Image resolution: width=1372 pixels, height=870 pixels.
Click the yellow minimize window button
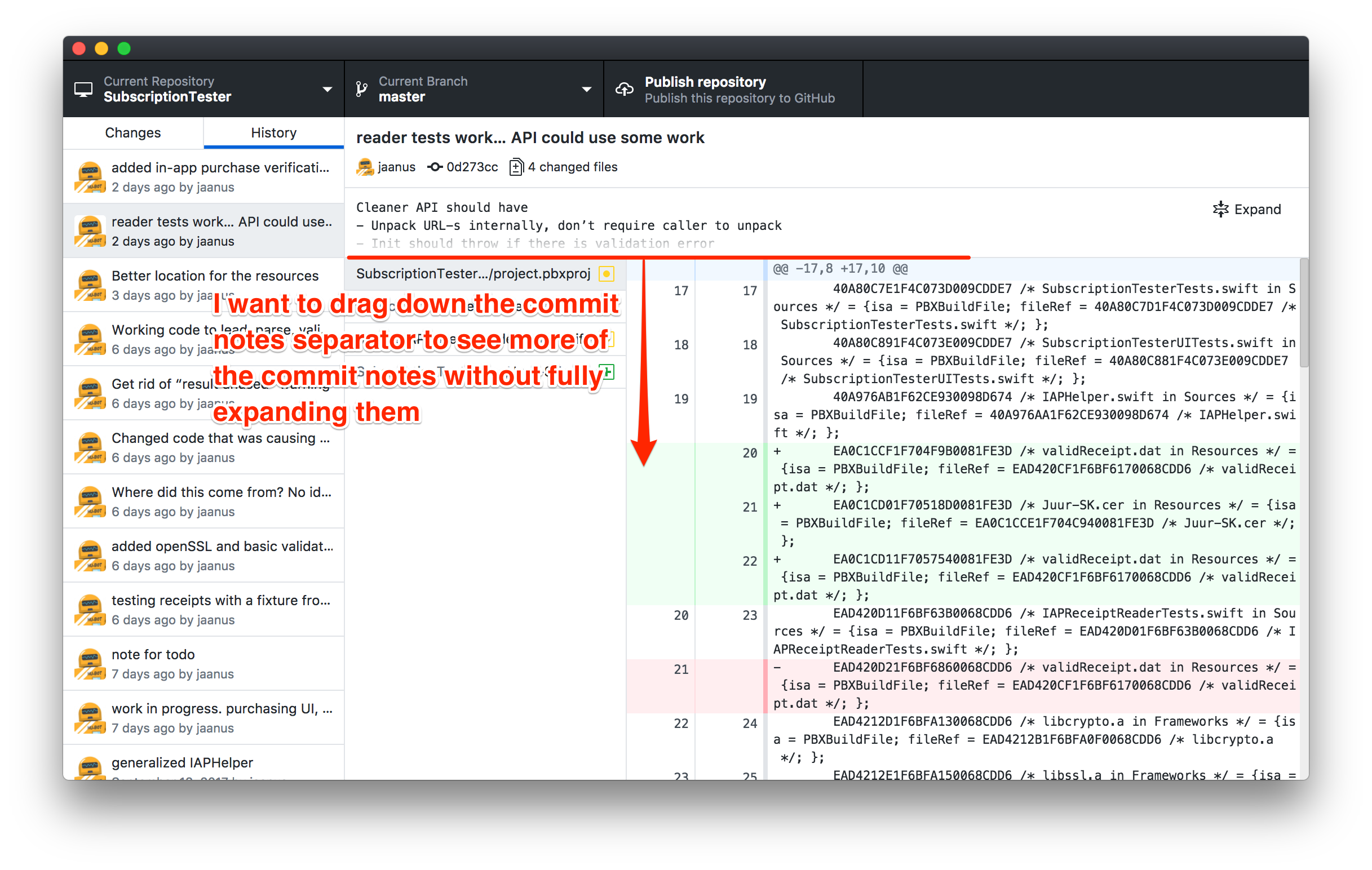click(101, 48)
